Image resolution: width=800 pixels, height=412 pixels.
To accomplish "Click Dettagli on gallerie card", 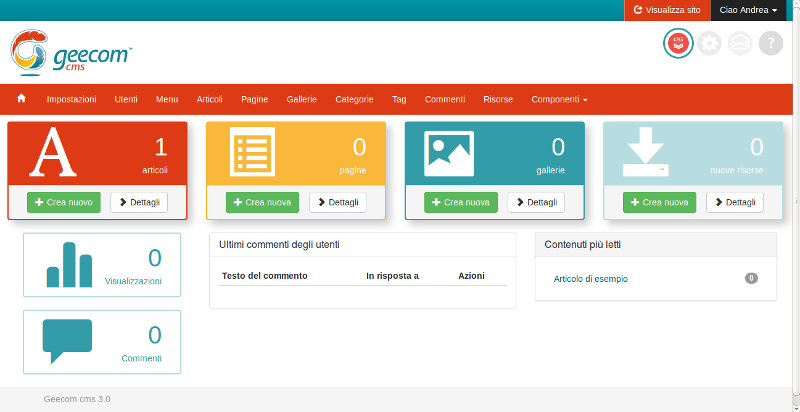I will [x=536, y=202].
